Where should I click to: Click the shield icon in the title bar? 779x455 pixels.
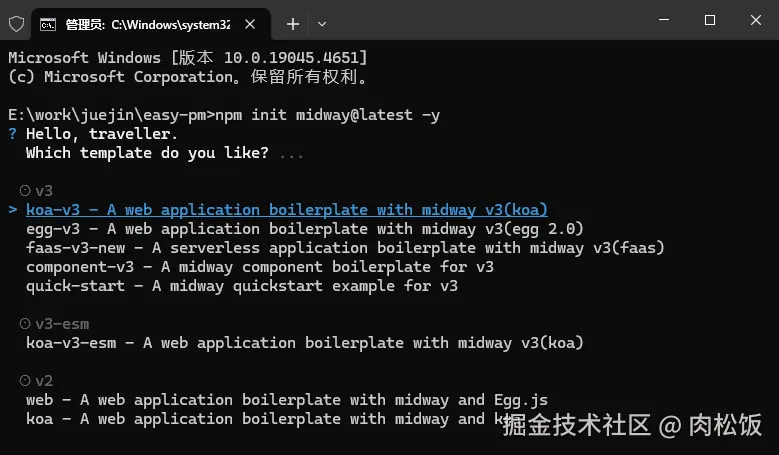[16, 24]
